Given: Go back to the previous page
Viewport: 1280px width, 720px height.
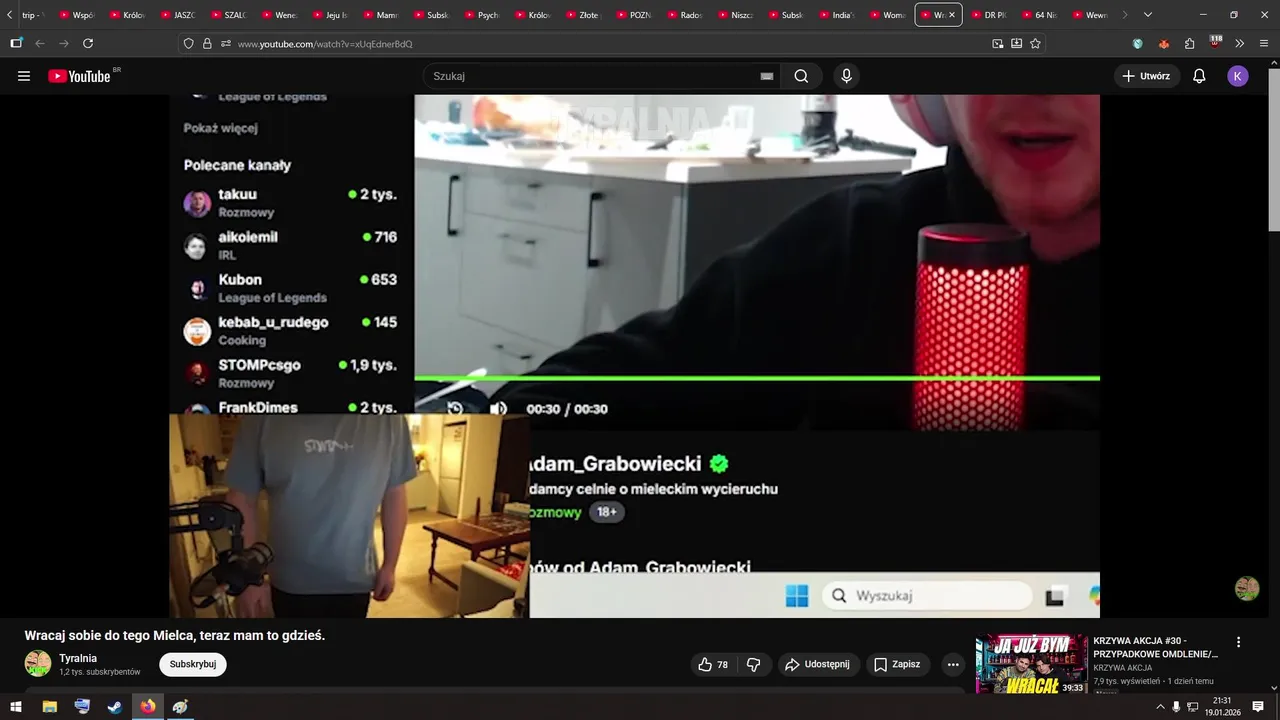Looking at the screenshot, I should [x=40, y=43].
